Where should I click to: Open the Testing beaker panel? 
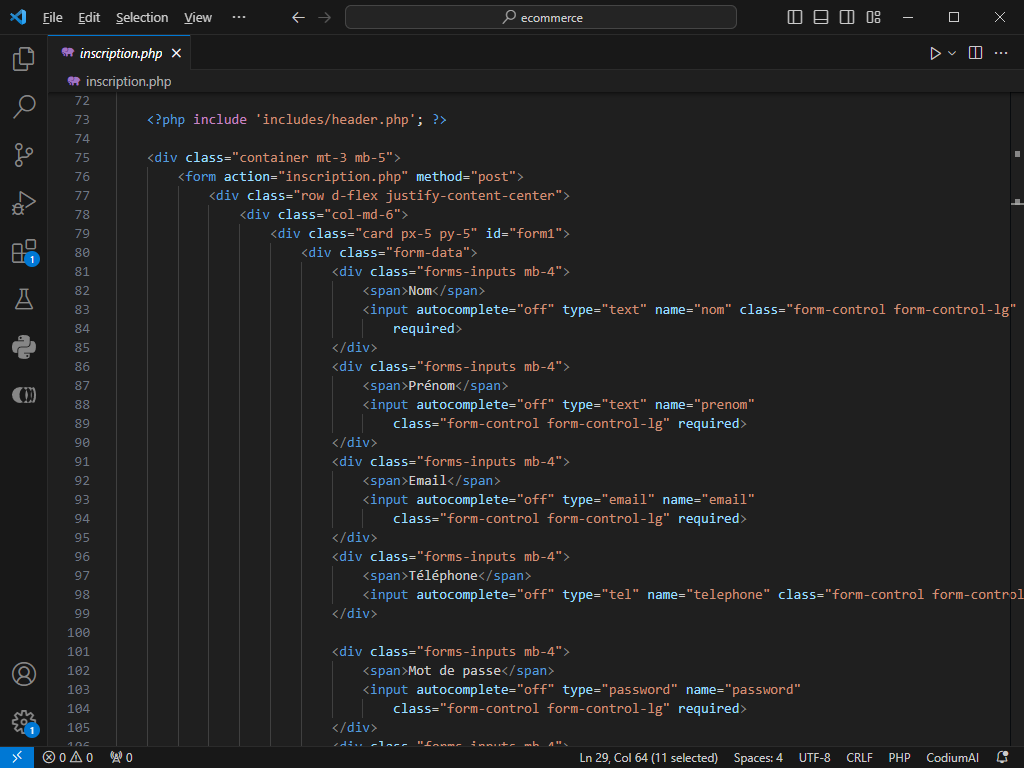(24, 299)
